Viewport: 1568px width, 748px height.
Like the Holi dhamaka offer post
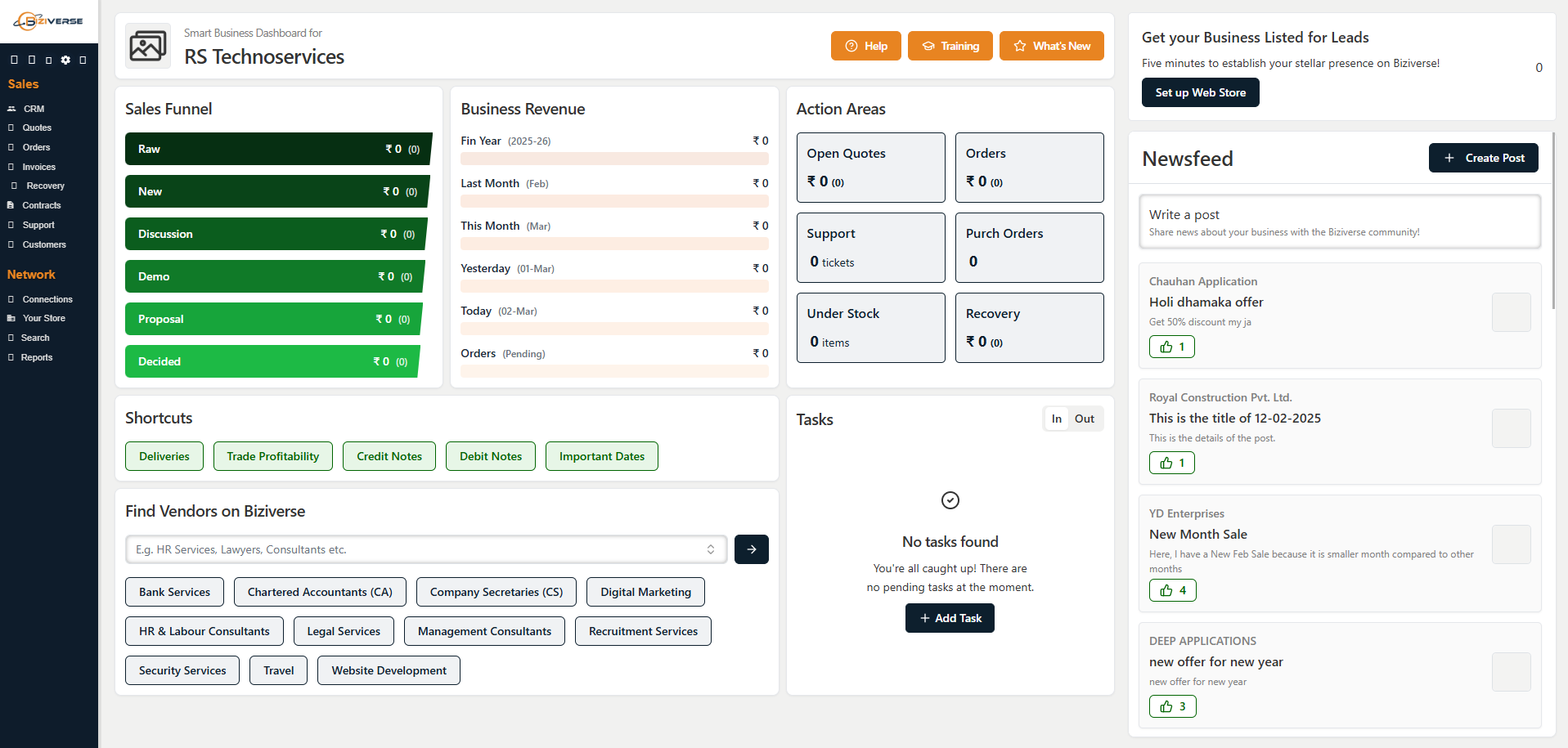click(1171, 347)
